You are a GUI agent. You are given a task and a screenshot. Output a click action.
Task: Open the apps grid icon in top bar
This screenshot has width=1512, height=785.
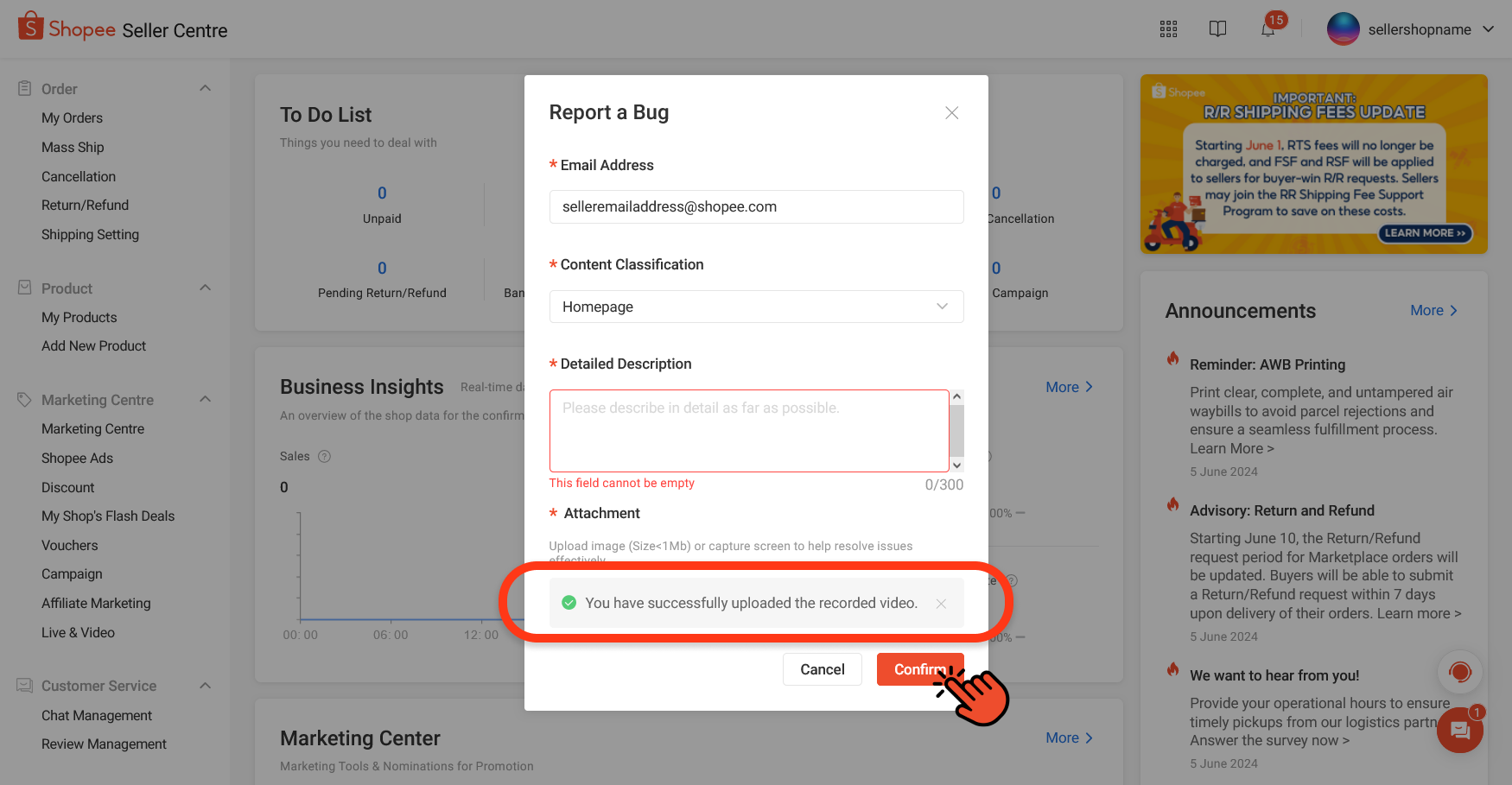pos(1168,28)
